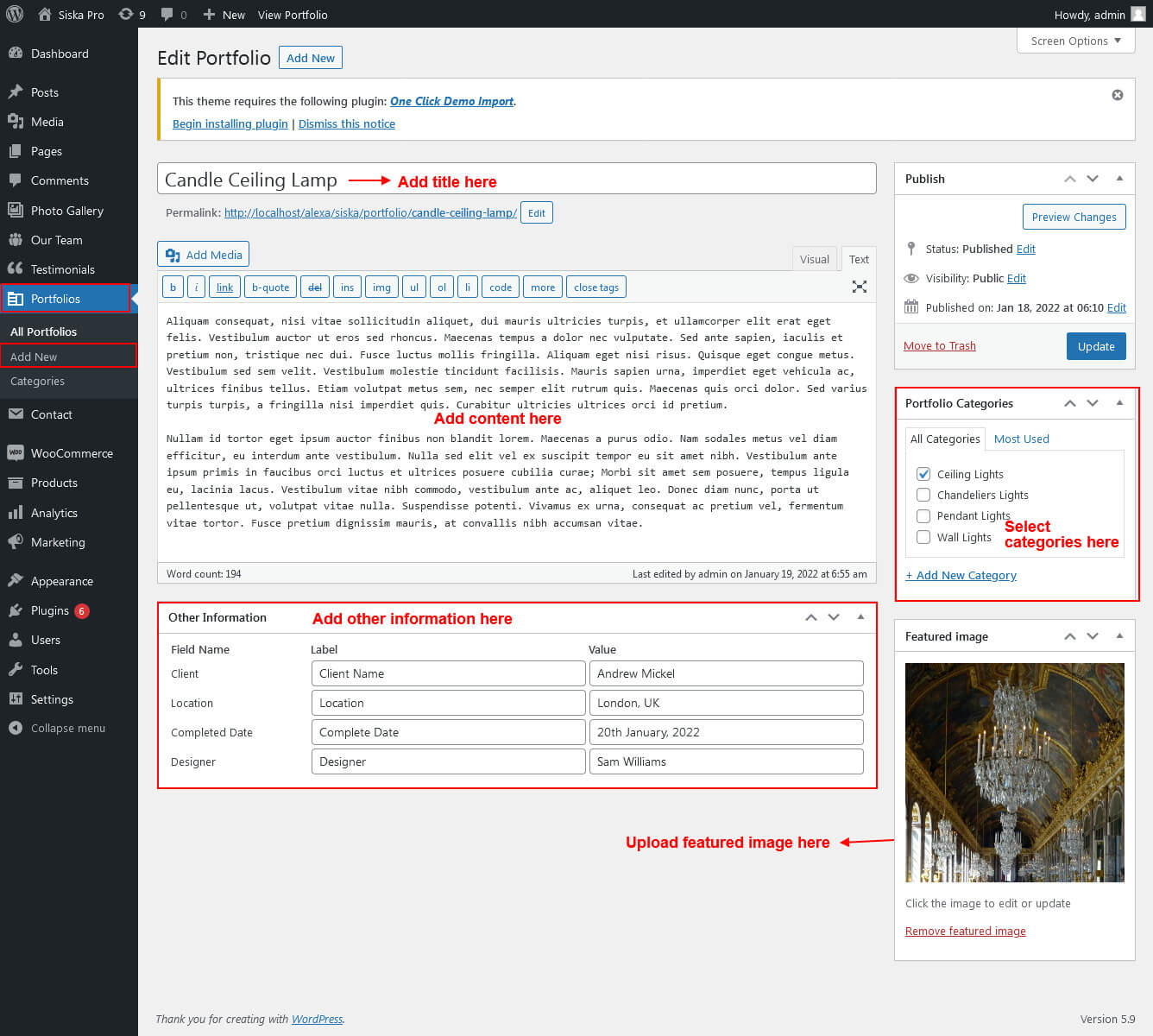Open WooCommerce sidebar icon
This screenshot has height=1036, width=1153.
[16, 452]
